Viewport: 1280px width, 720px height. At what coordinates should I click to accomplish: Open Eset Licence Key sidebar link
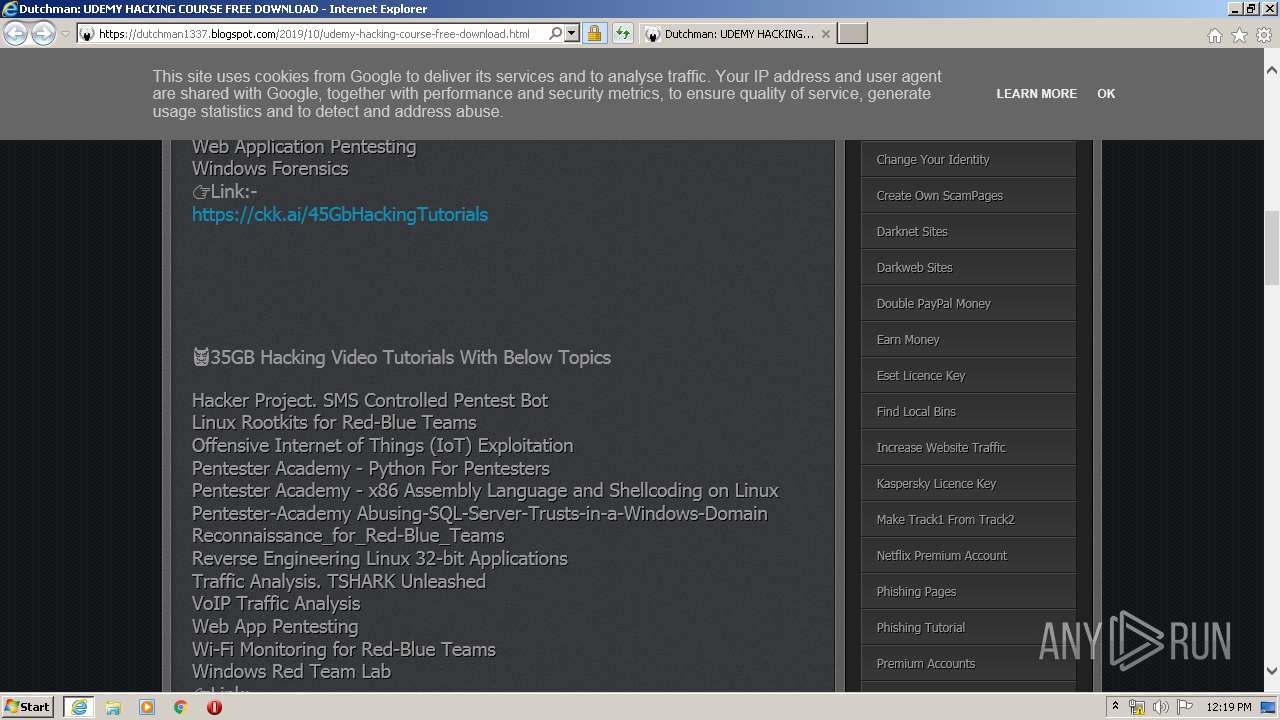click(968, 375)
